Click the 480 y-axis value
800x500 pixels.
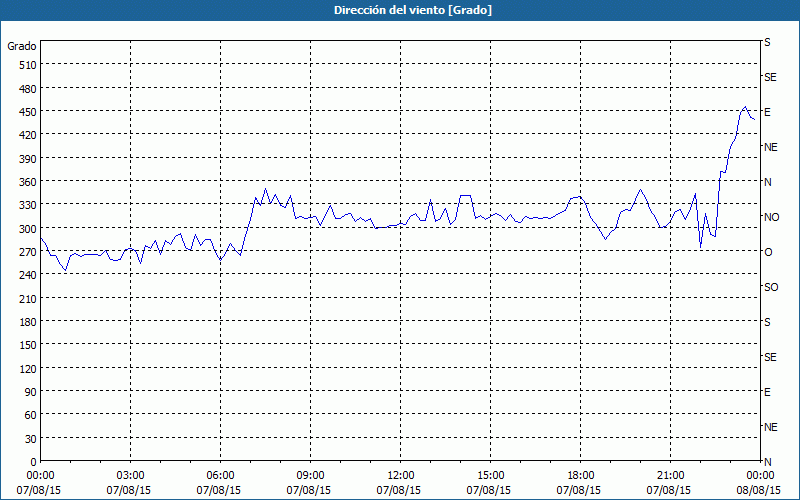pyautogui.click(x=29, y=89)
